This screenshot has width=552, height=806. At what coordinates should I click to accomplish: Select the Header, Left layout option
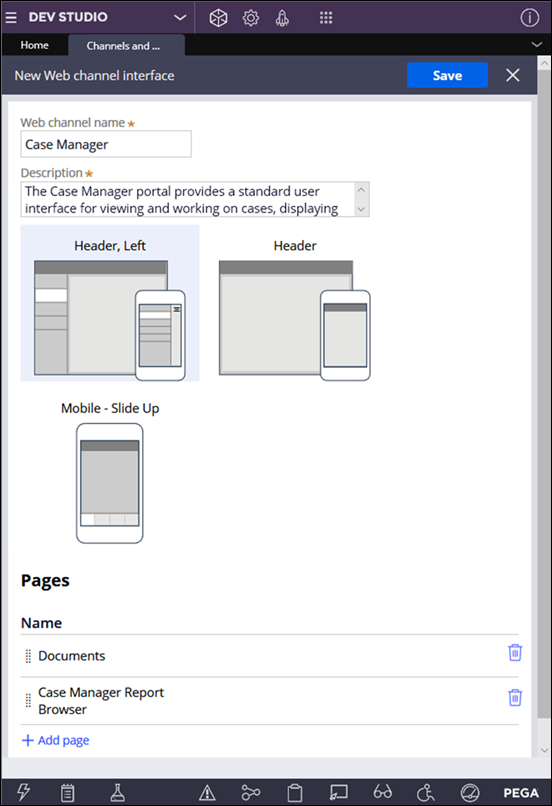click(x=110, y=303)
